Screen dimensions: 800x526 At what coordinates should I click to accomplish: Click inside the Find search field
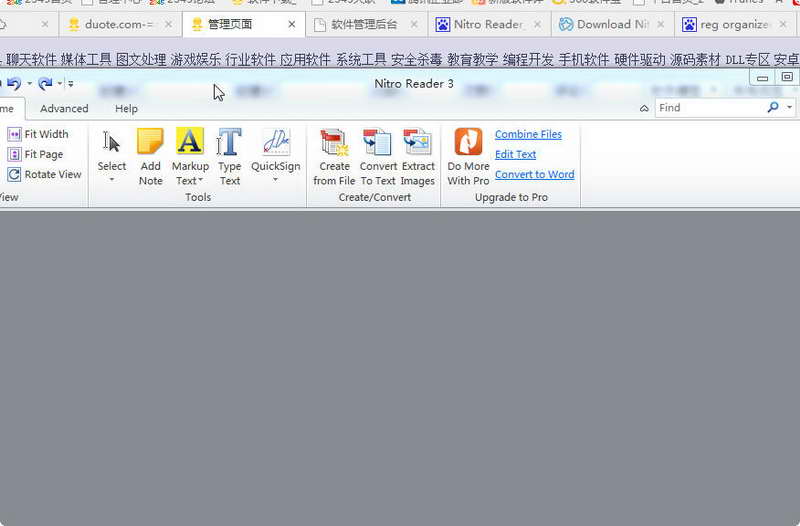point(711,108)
